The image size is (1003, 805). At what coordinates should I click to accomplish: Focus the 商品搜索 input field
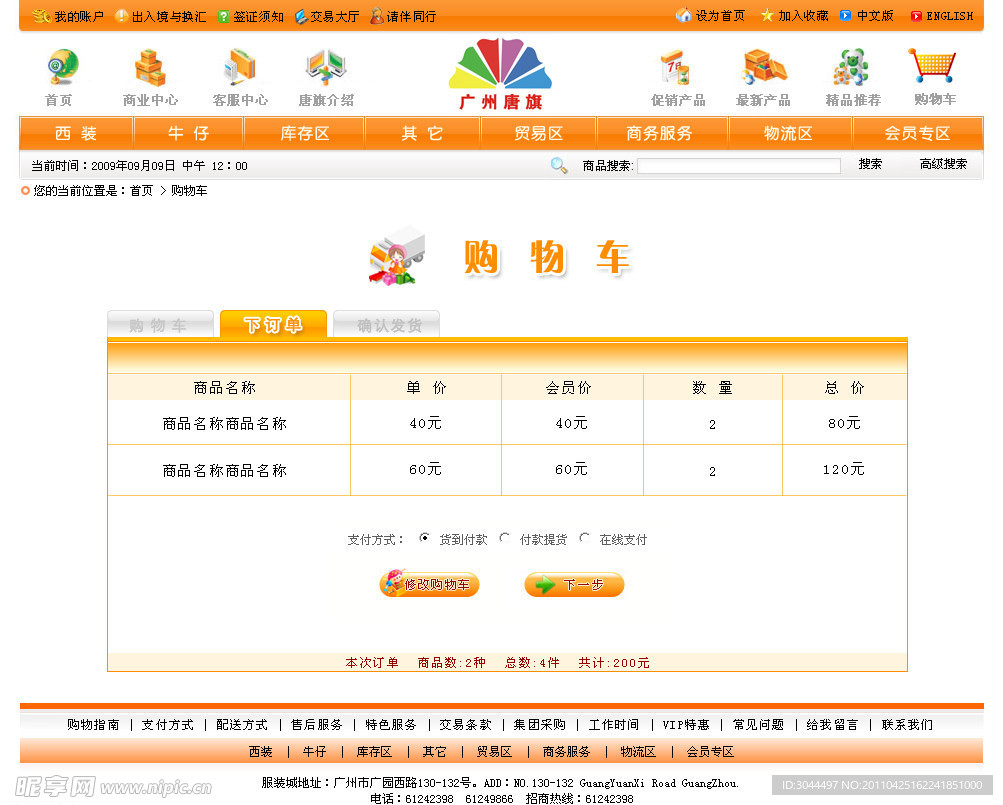(x=738, y=166)
